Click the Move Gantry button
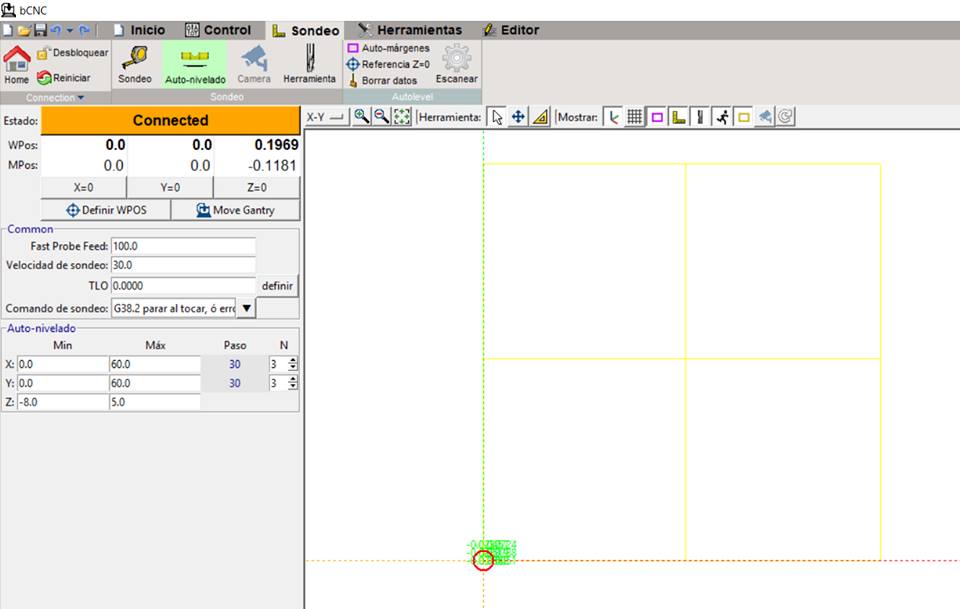Screen dimensions: 960x609 pos(235,210)
